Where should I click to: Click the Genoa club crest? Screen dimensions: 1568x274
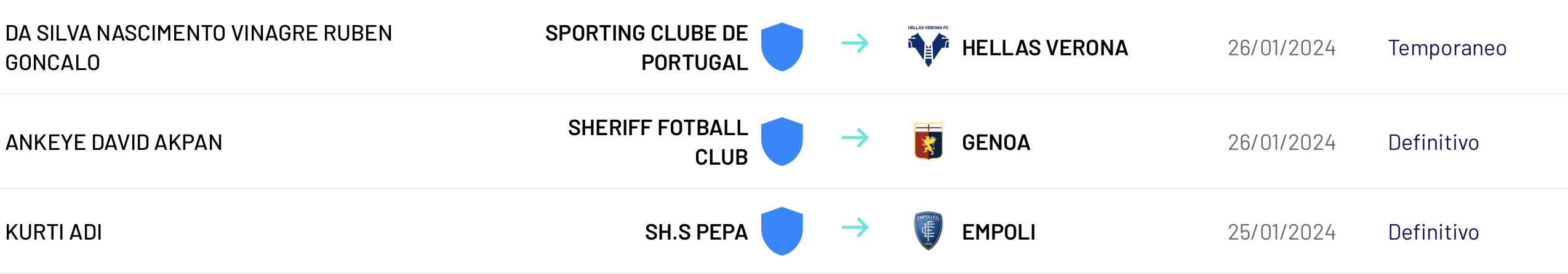pos(928,141)
